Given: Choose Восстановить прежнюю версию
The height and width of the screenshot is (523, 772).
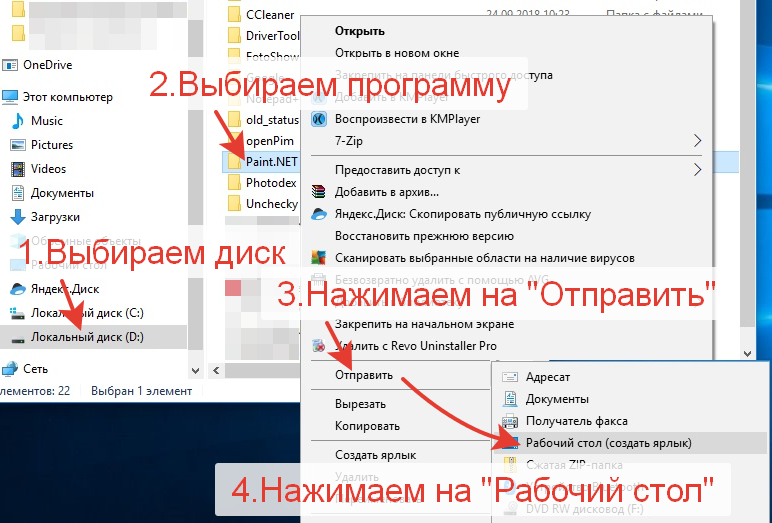Looking at the screenshot, I should (424, 236).
